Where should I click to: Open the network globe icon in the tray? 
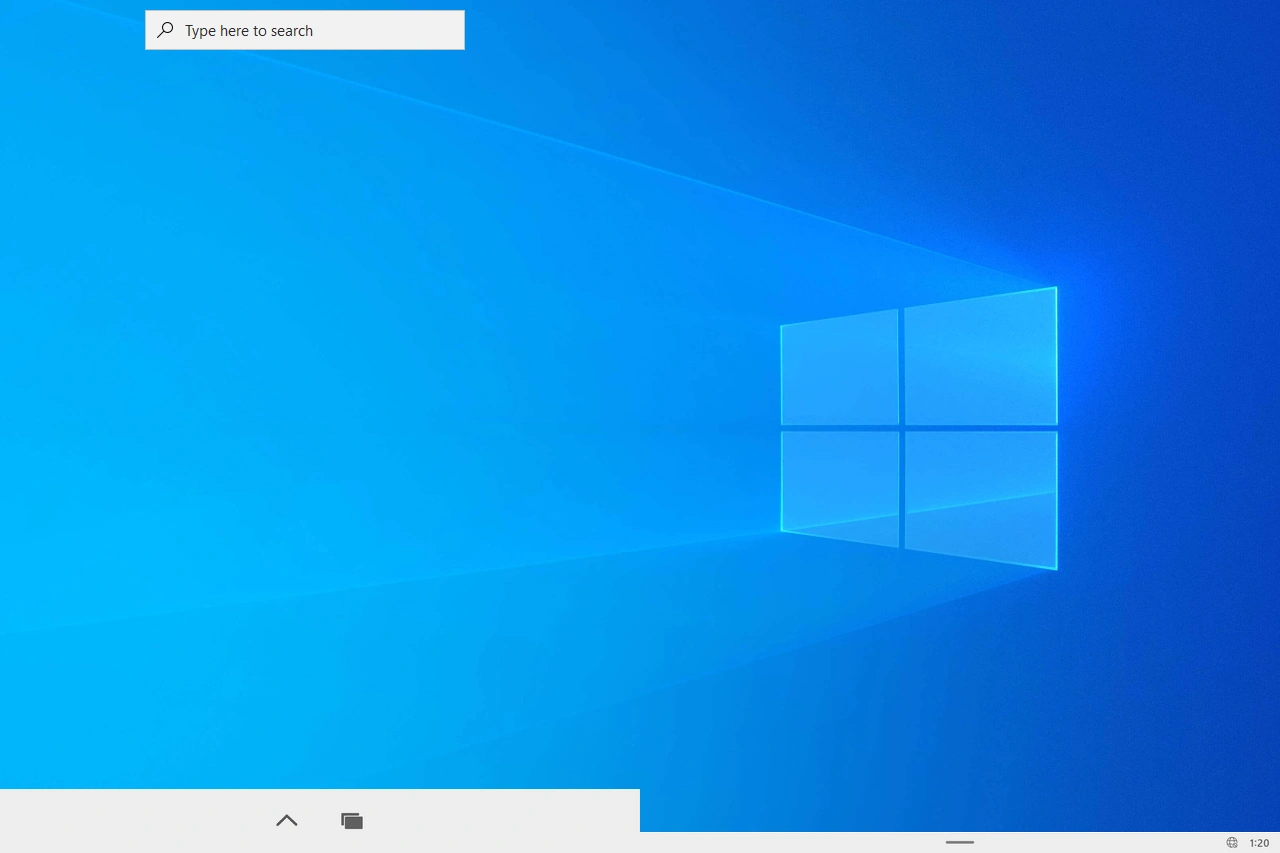tap(1232, 843)
